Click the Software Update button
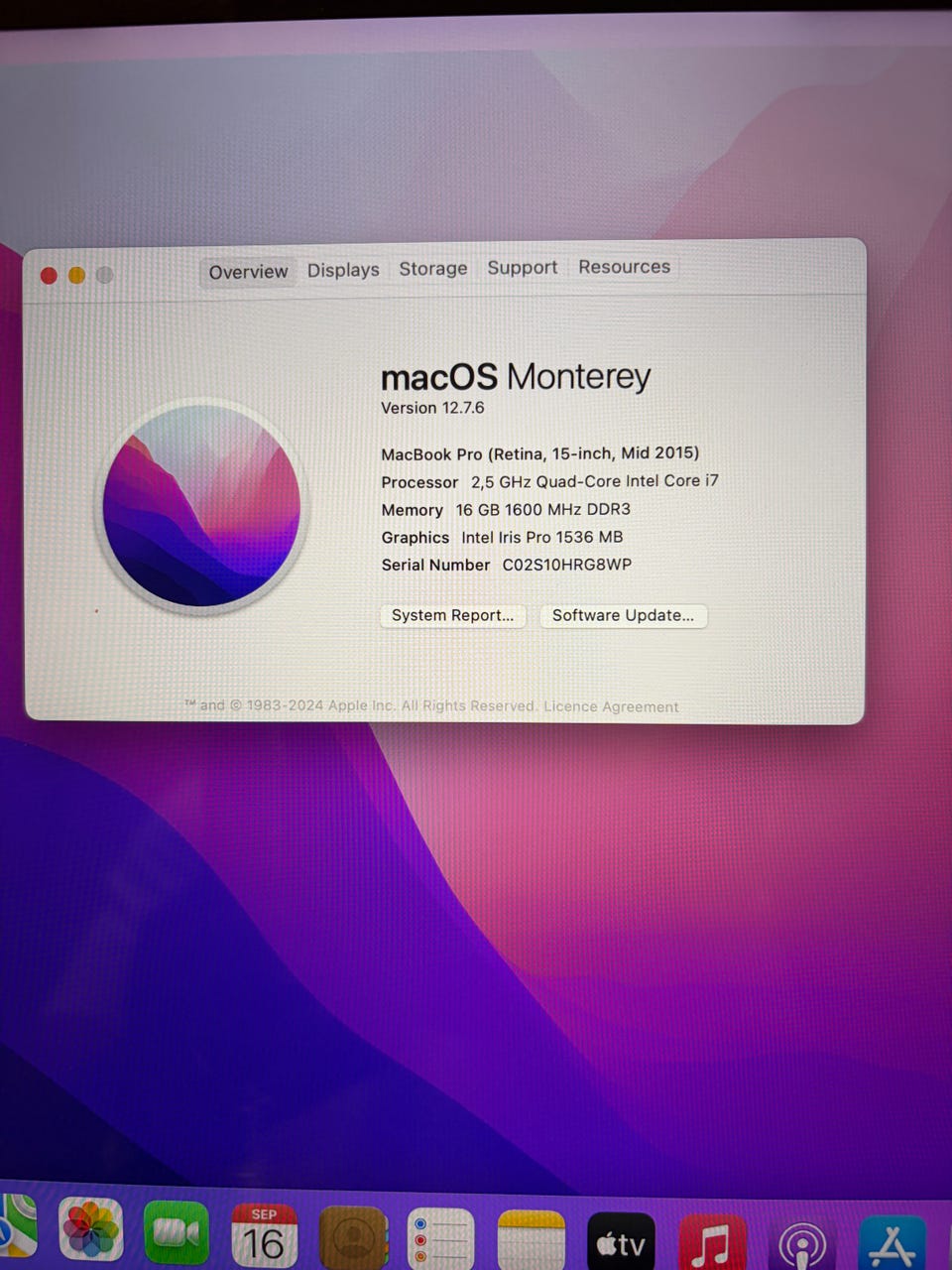952x1270 pixels. pos(623,615)
